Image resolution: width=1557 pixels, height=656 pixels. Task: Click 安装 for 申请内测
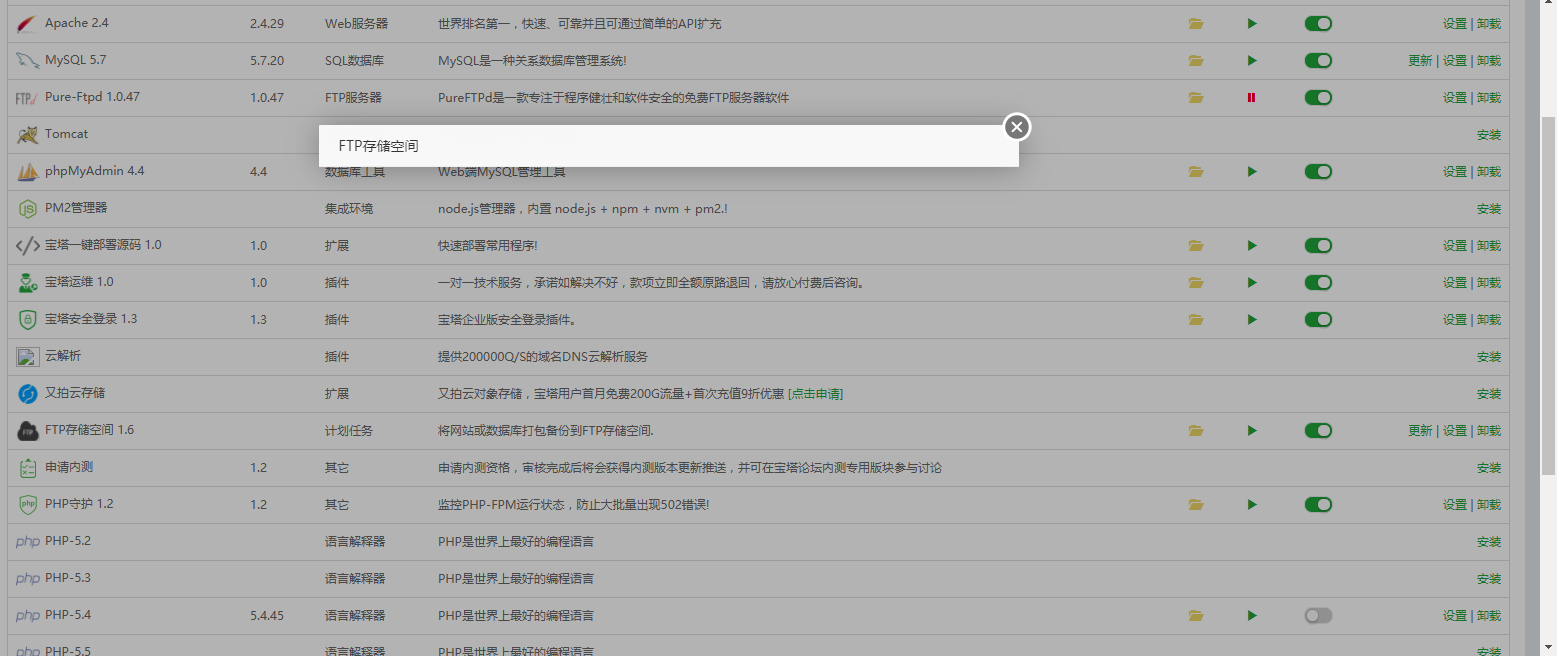pos(1489,468)
